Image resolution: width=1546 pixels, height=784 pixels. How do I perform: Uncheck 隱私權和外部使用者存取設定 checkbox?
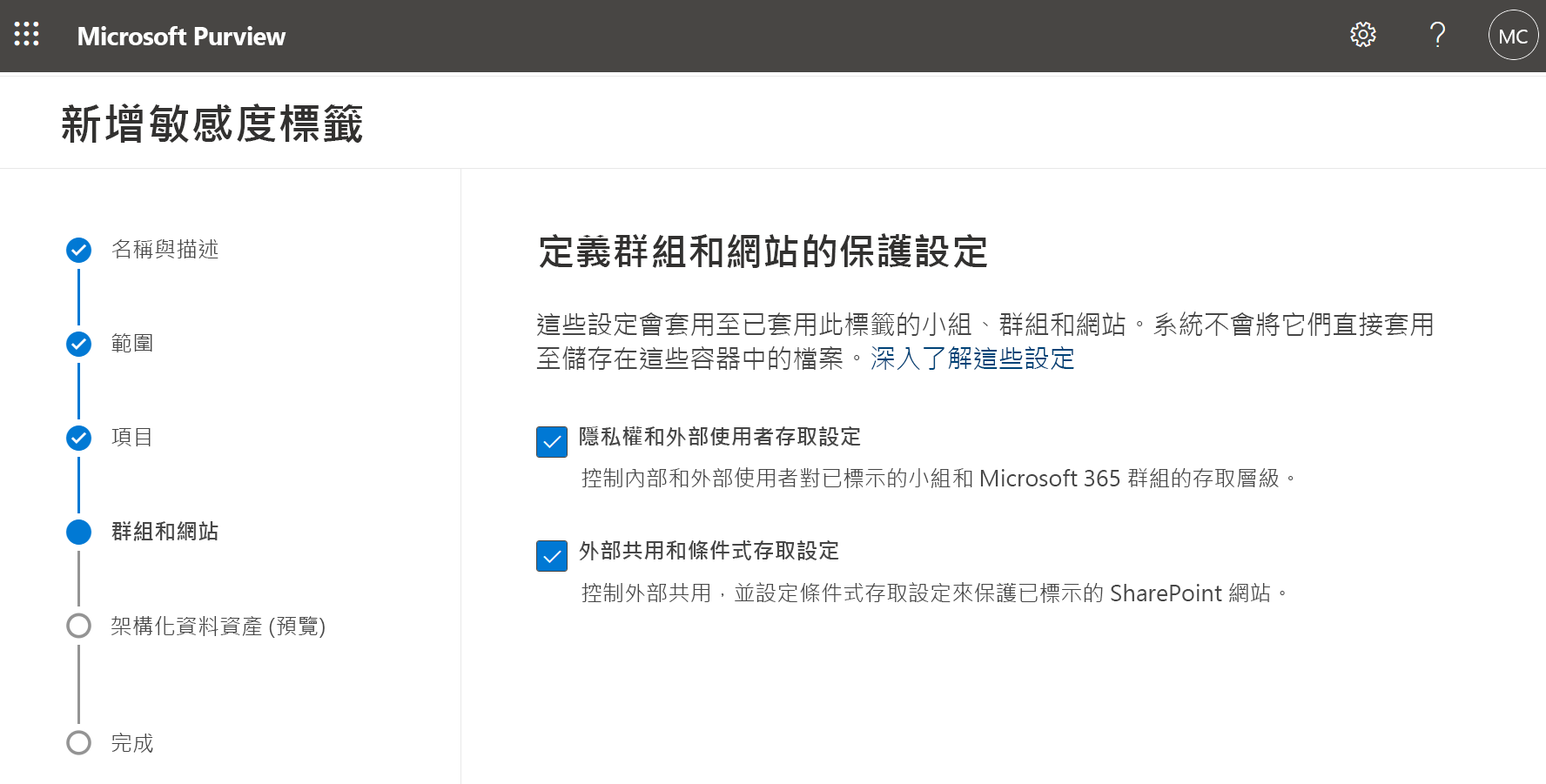[552, 442]
